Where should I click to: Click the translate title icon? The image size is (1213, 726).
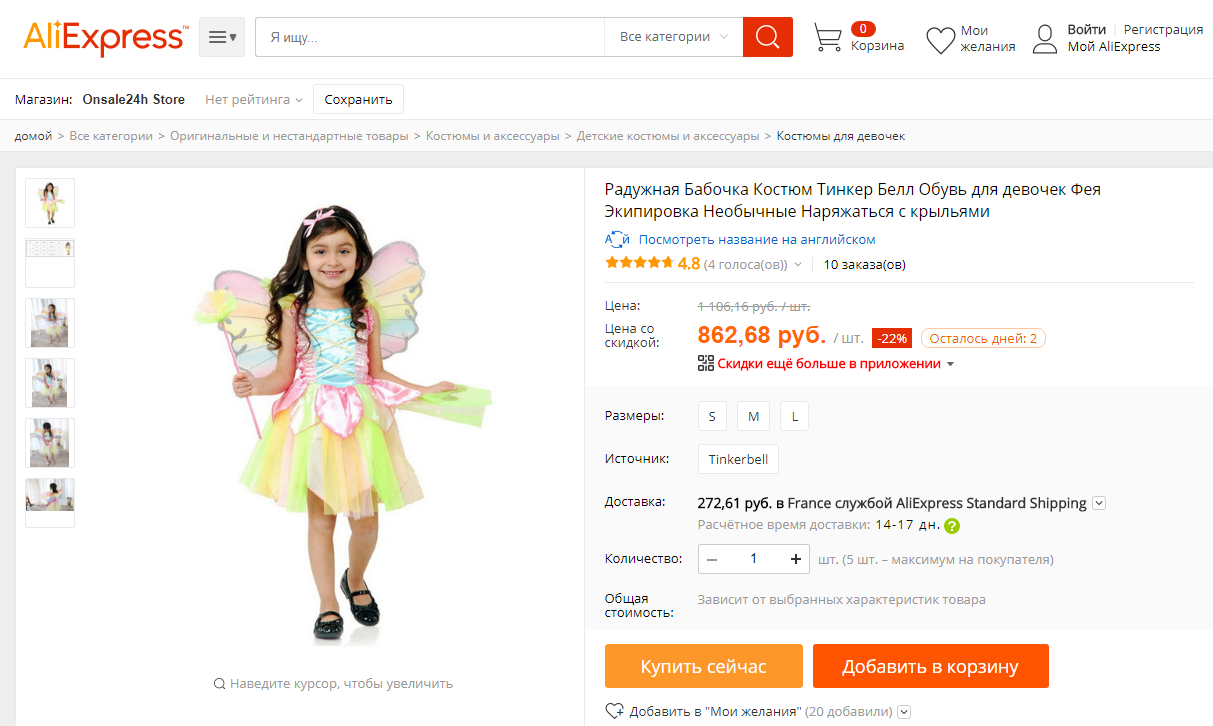coord(617,239)
